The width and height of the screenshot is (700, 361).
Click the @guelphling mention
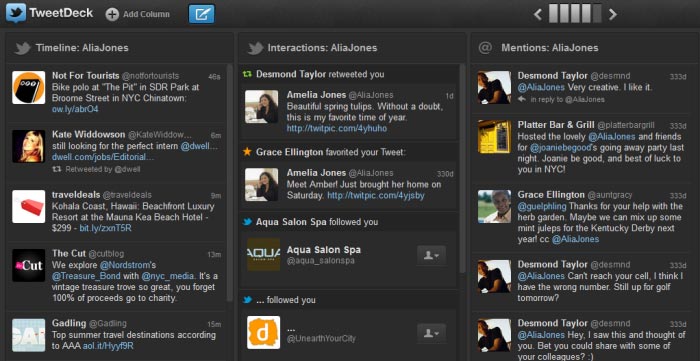pos(542,206)
